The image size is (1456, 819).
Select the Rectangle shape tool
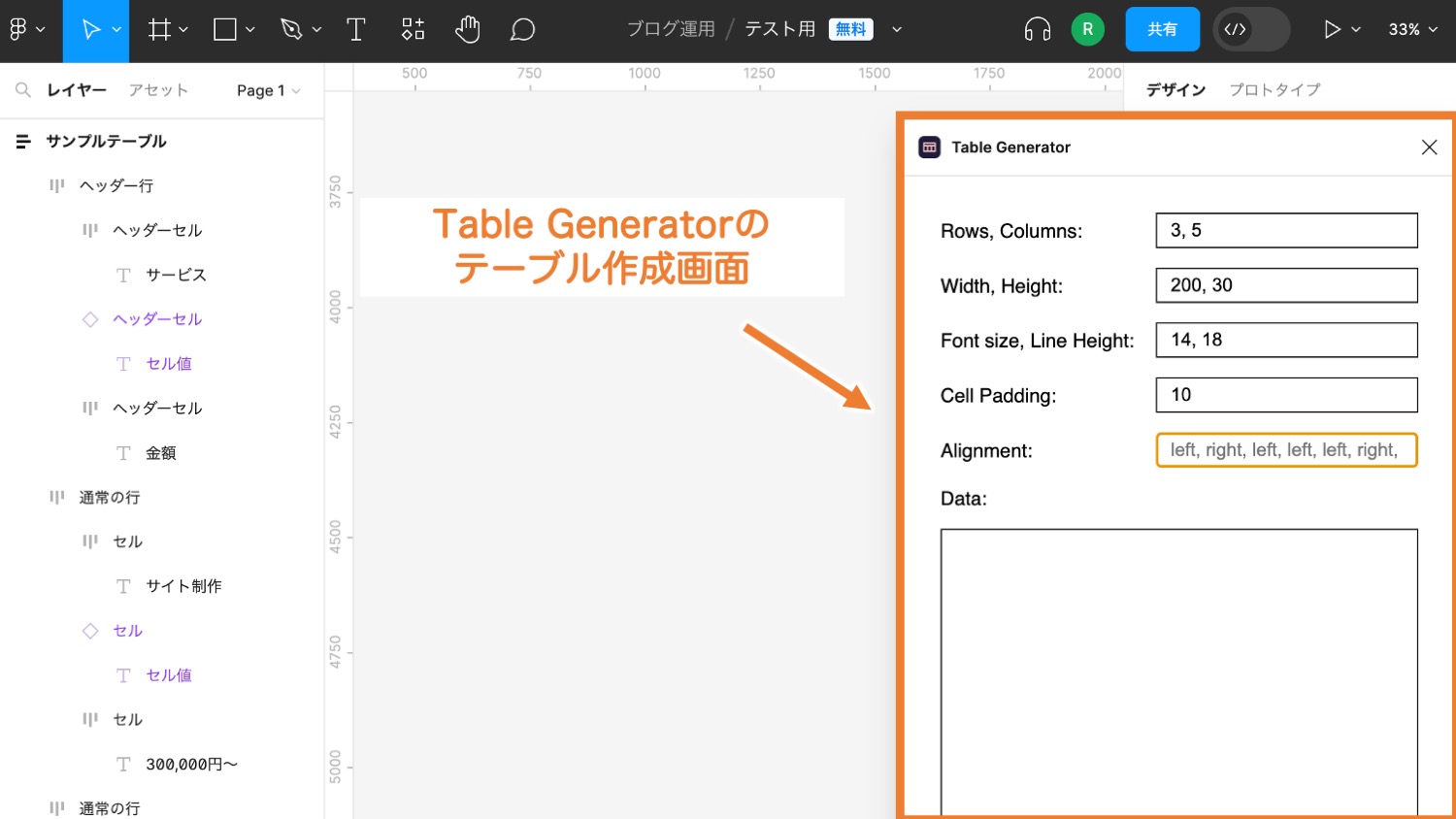click(x=223, y=29)
